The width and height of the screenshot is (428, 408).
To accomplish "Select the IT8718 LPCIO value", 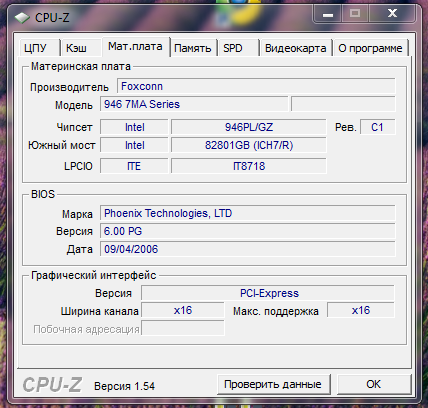I will tap(249, 166).
